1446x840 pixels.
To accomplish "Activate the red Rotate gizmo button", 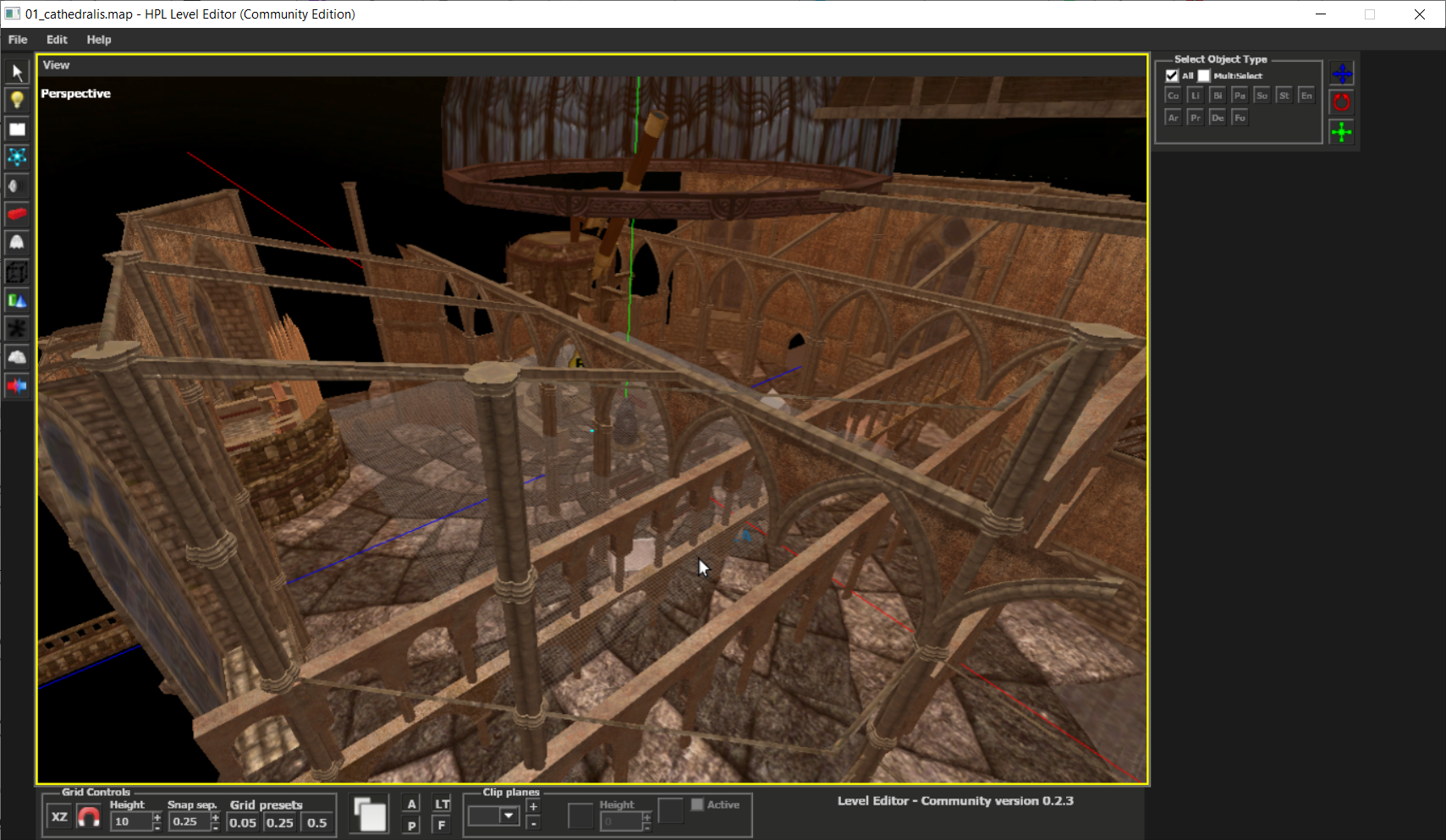I will 1342,102.
